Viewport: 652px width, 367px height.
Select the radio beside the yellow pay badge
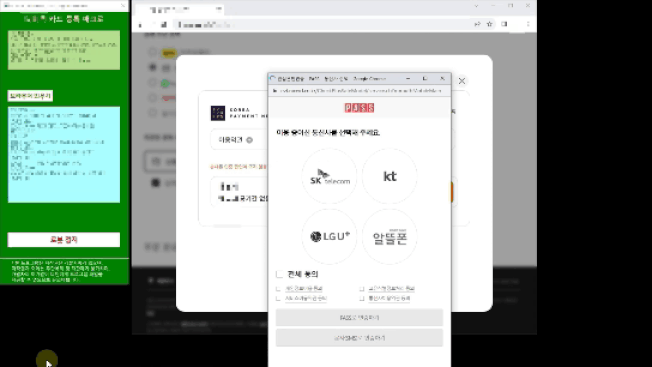point(153,52)
